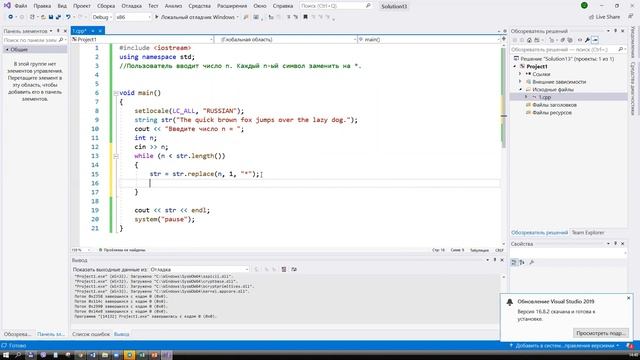Screen dimensions: 640x360
Task: Click the property pages wrench icon in Свойства
Action: [x=531, y=262]
